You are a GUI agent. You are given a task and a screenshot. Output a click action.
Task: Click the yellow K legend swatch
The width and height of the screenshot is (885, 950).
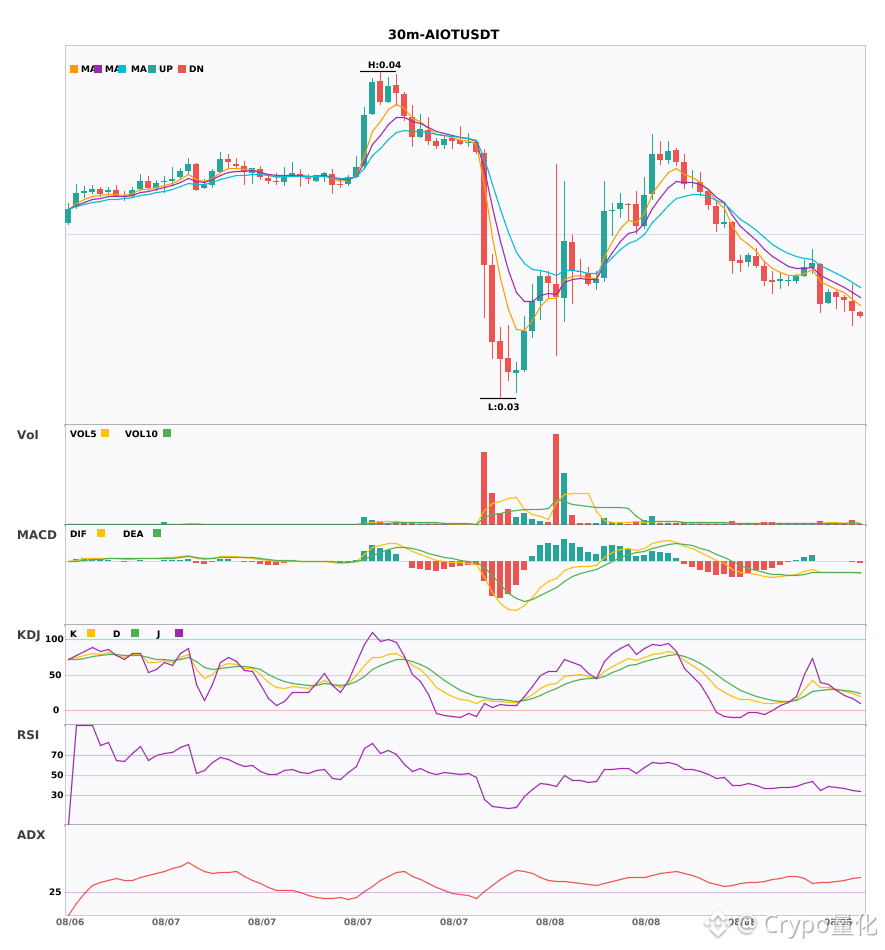[91, 633]
